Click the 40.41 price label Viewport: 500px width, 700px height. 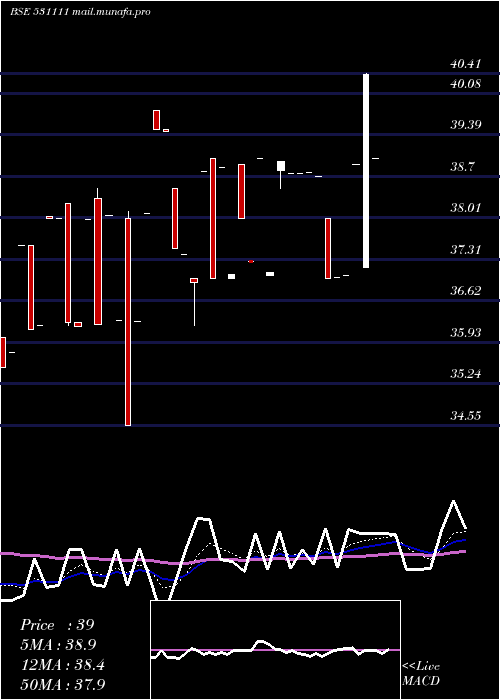[466, 64]
